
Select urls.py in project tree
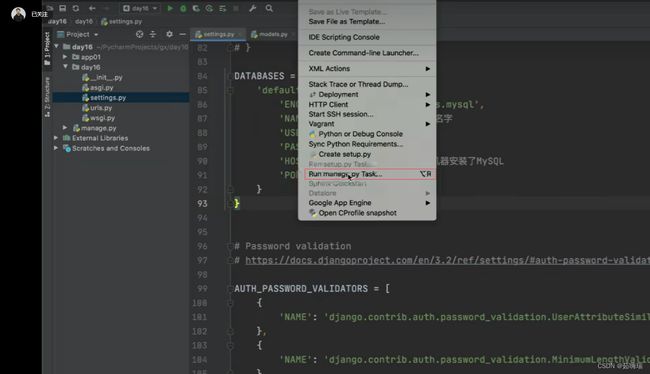pos(97,108)
